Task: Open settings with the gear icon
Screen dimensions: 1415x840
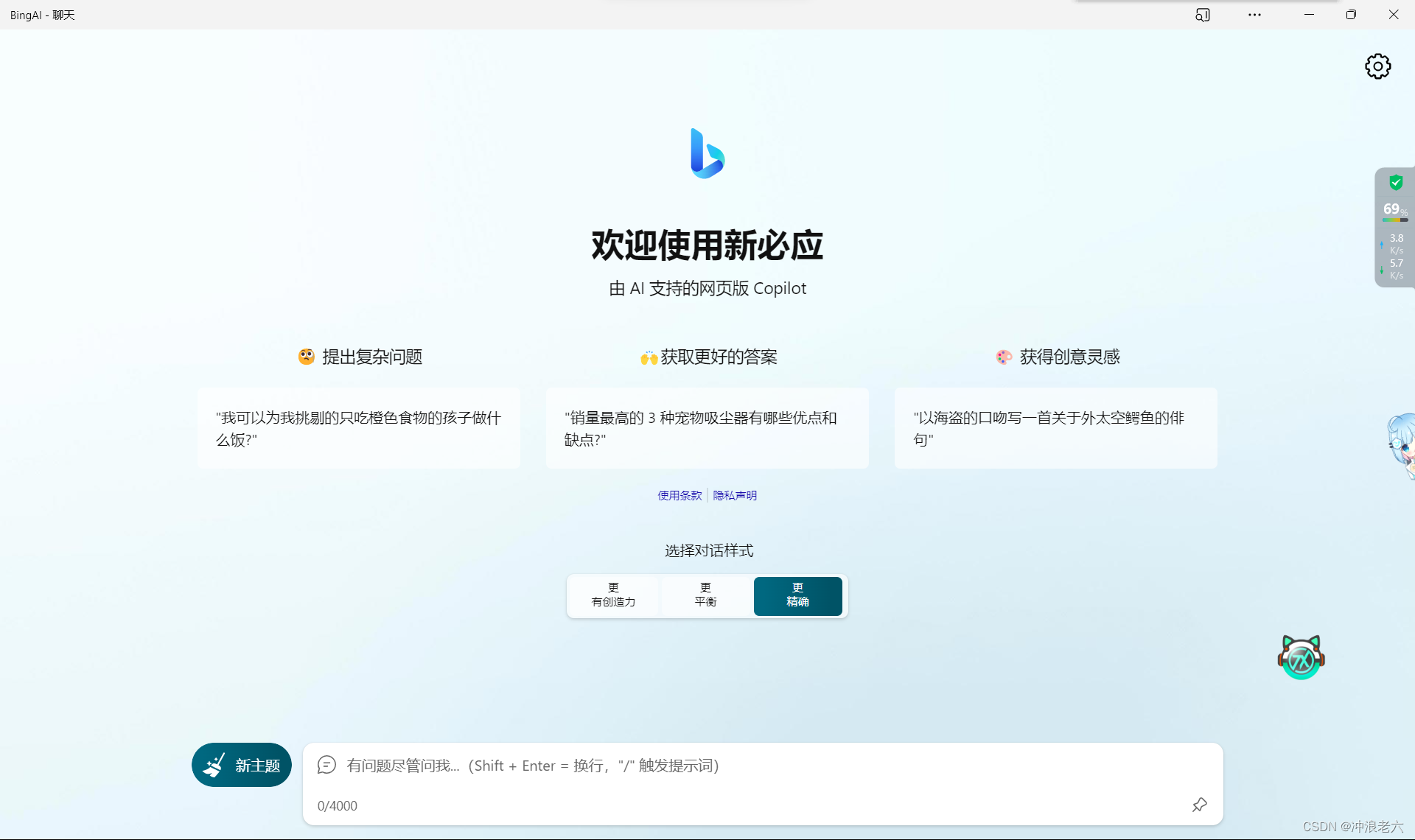Action: [x=1377, y=66]
